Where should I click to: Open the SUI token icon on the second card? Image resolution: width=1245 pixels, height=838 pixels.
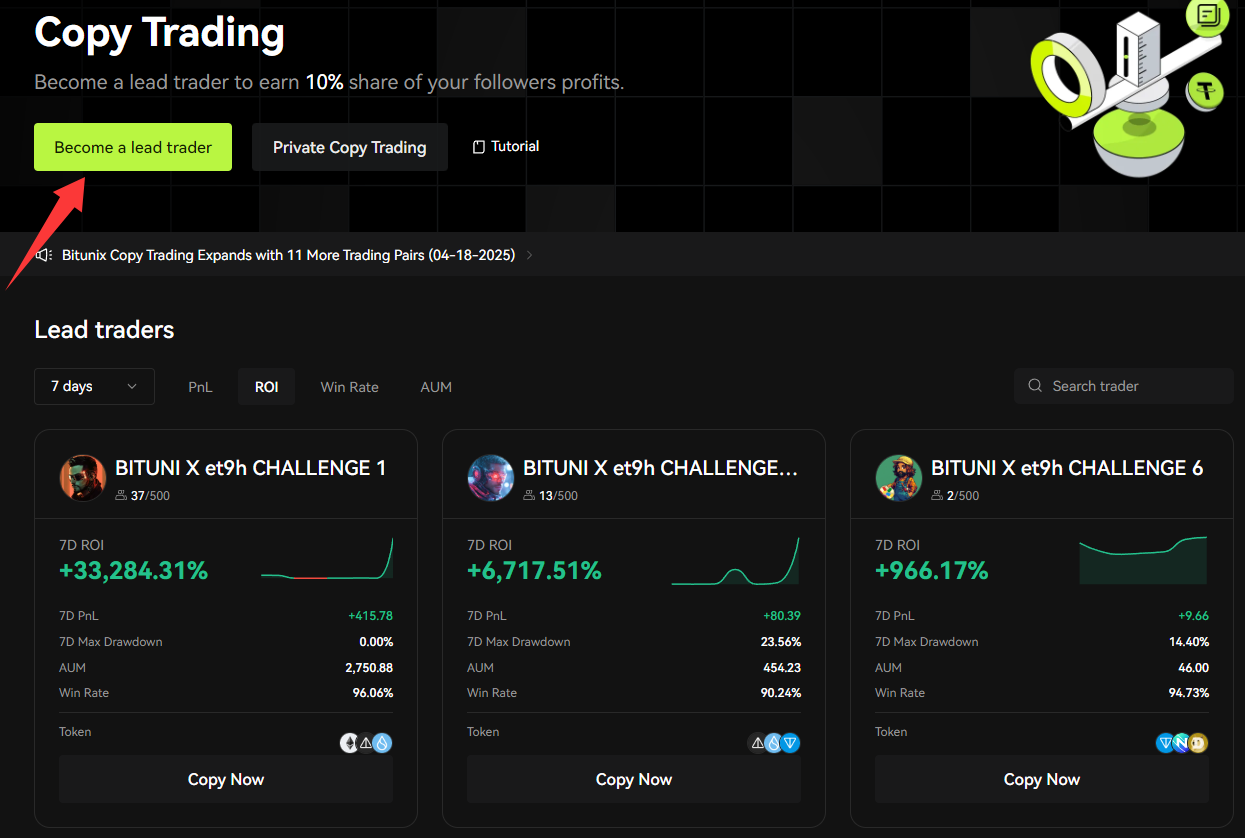click(x=773, y=743)
